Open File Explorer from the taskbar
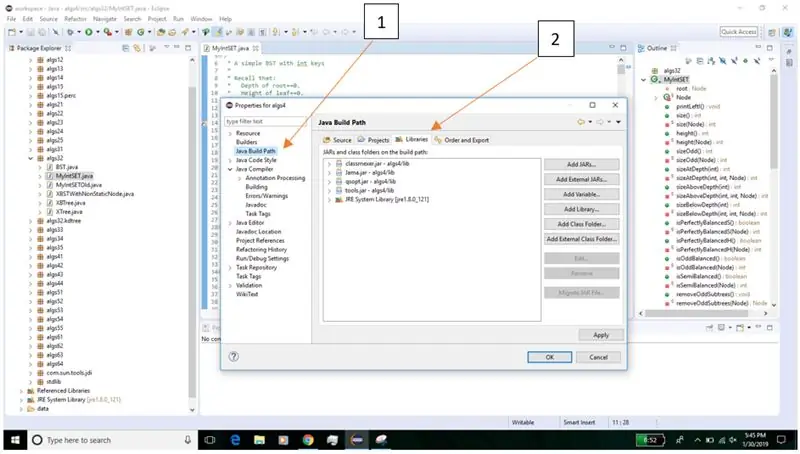Viewport: 800px width, 454px height. click(259, 440)
